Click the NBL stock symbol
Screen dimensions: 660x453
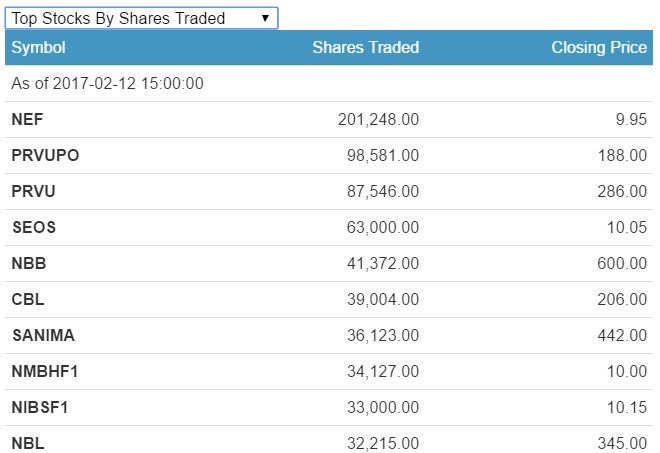coord(28,443)
